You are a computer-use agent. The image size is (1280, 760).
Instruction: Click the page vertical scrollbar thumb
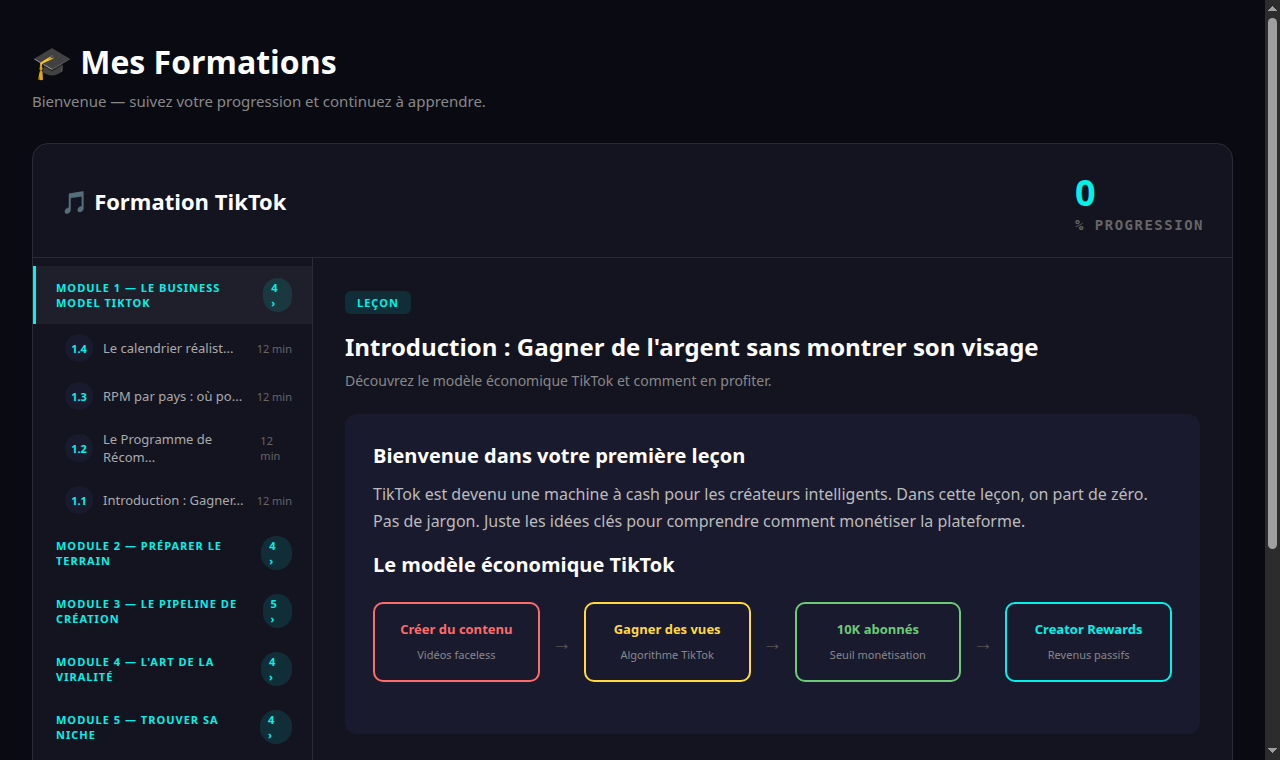[1272, 282]
